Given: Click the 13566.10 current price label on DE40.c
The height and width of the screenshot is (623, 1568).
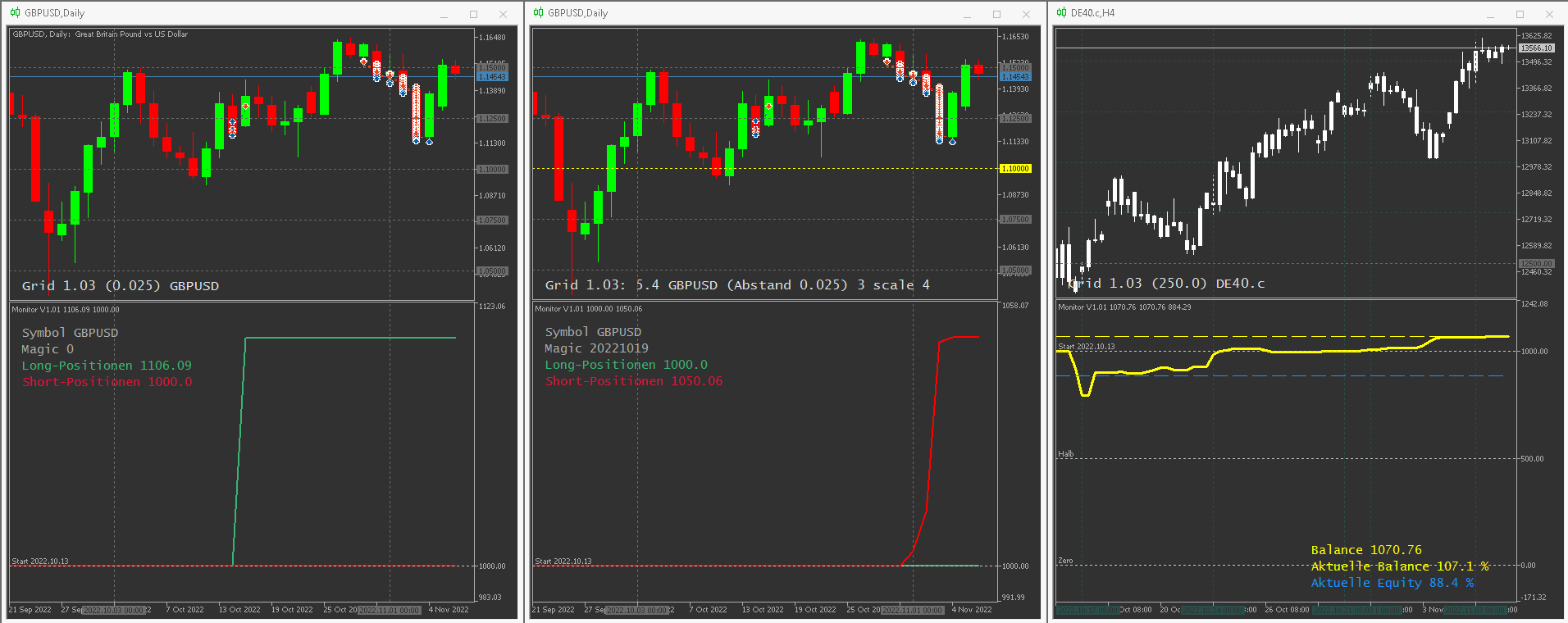Looking at the screenshot, I should 1537,48.
